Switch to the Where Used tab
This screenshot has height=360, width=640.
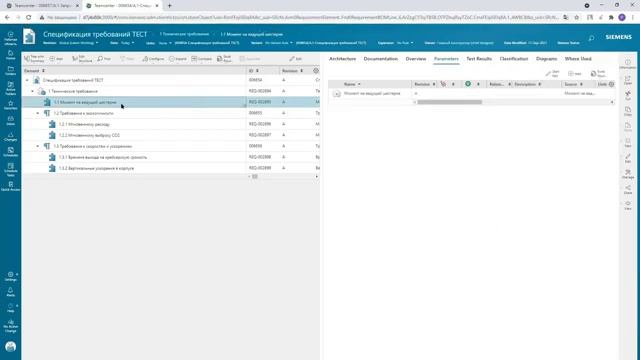coord(578,59)
